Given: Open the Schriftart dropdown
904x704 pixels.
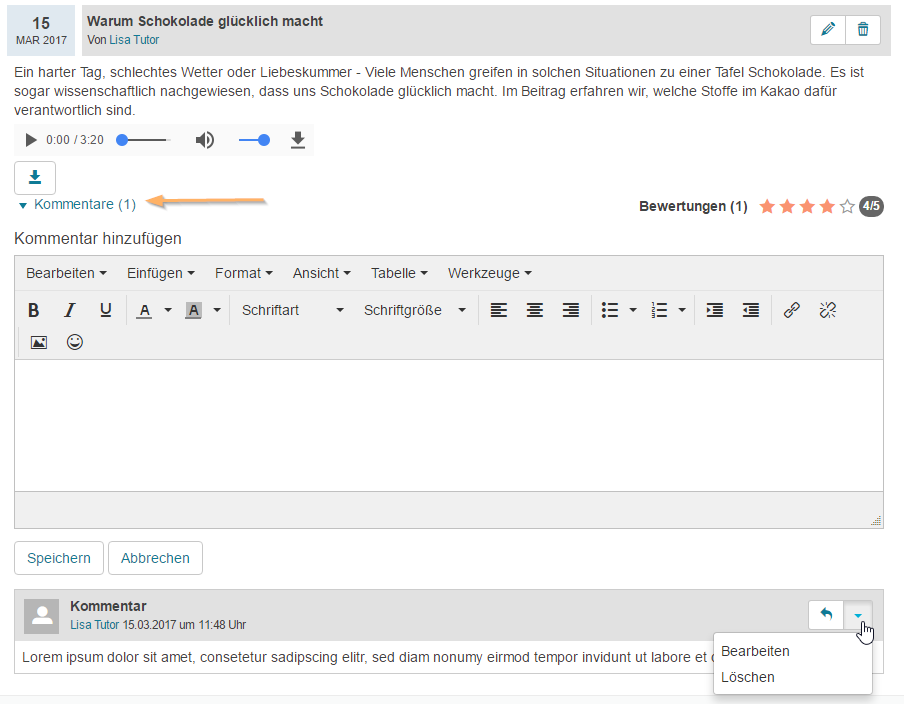Looking at the screenshot, I should [x=290, y=310].
